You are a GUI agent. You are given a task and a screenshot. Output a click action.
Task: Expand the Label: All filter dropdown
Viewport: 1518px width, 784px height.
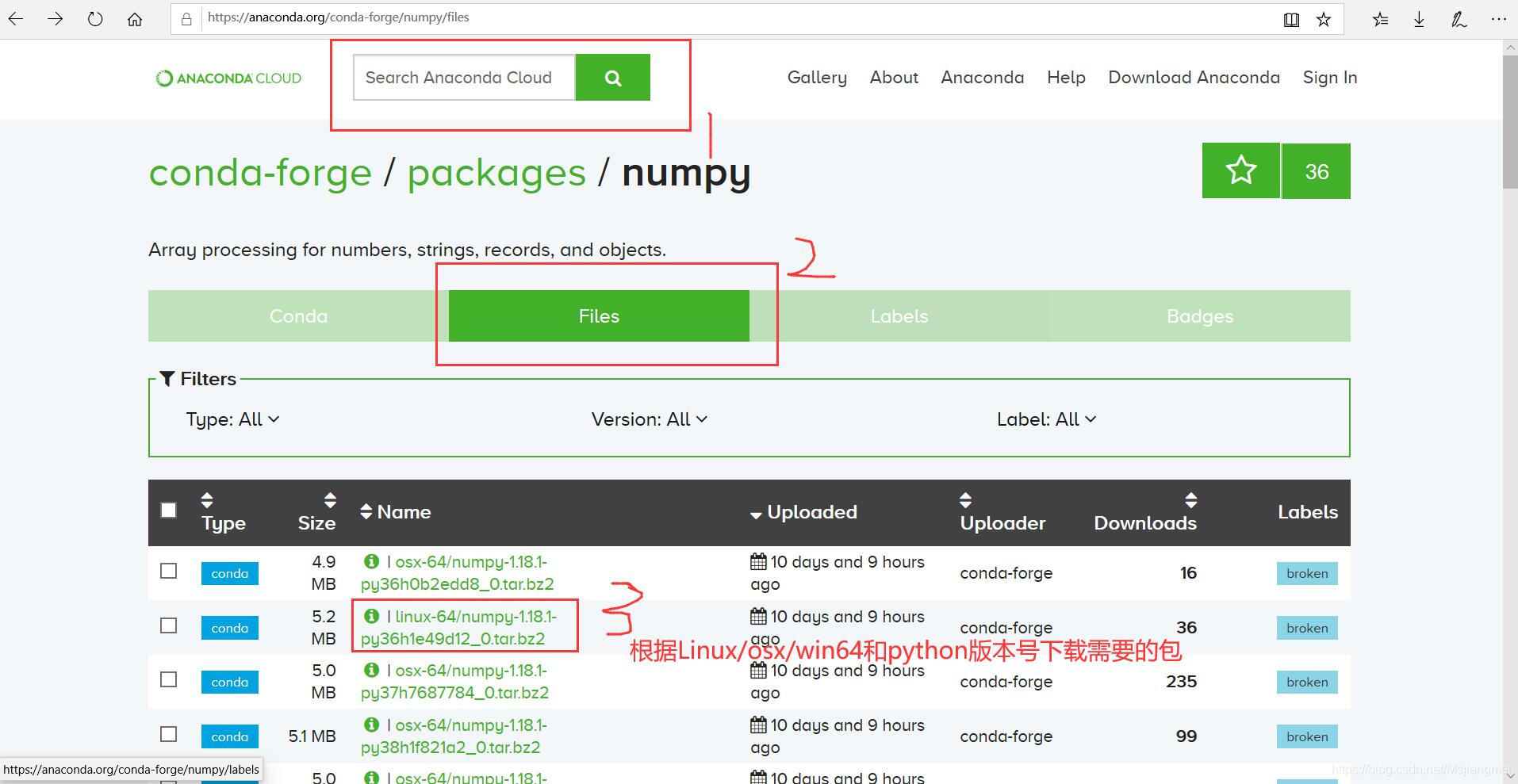pyautogui.click(x=1046, y=419)
